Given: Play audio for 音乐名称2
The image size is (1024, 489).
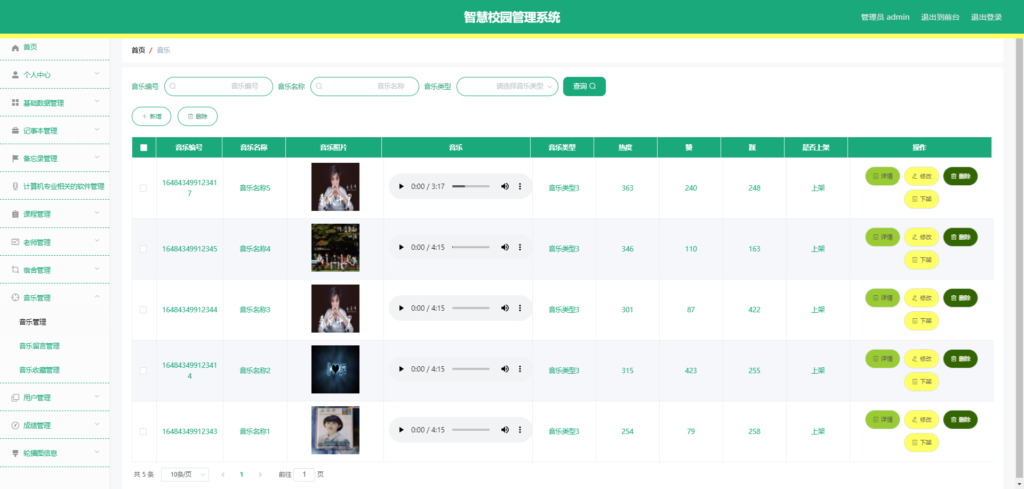Looking at the screenshot, I should point(401,369).
